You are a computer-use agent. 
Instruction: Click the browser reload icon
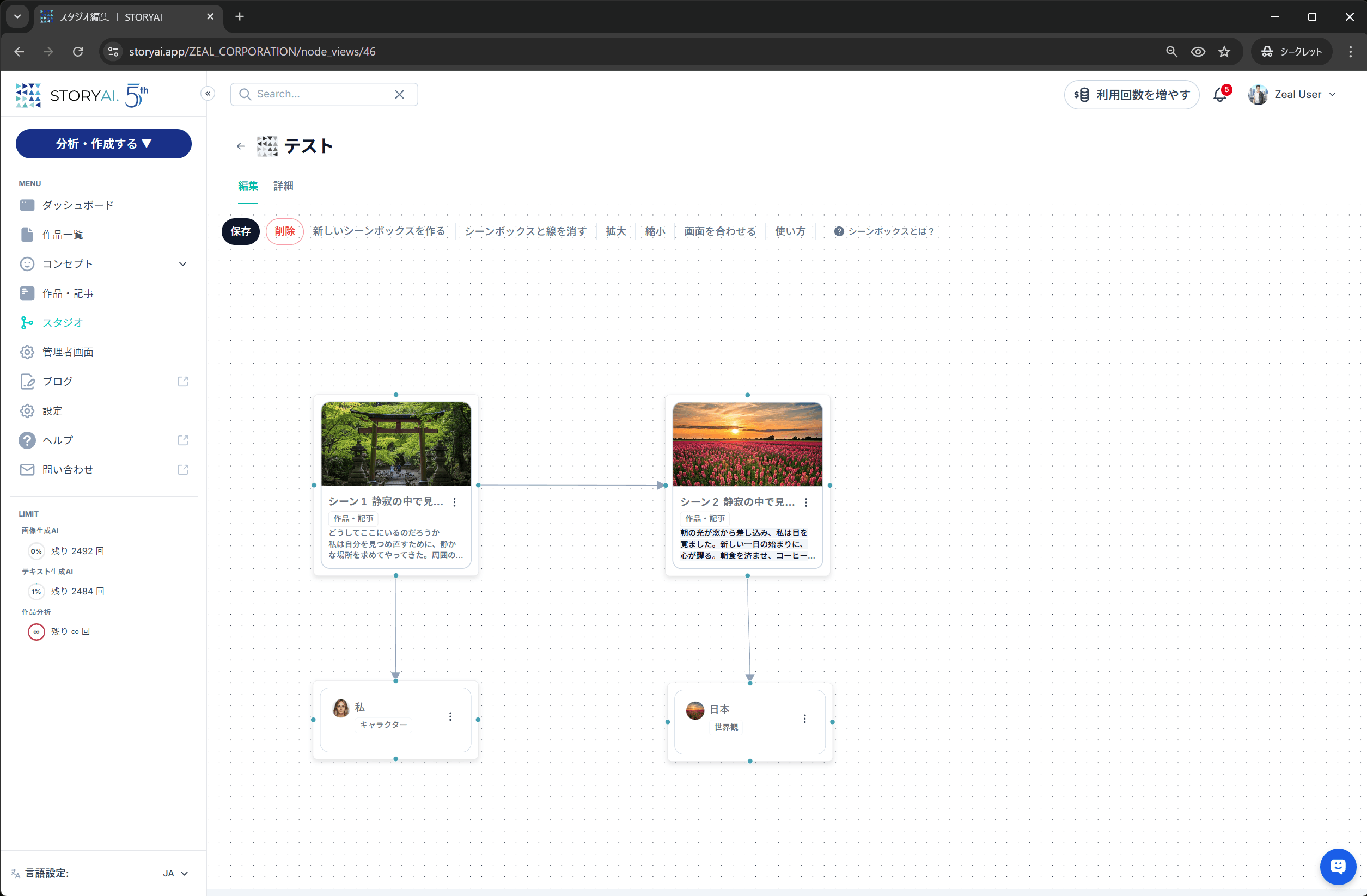pos(78,52)
